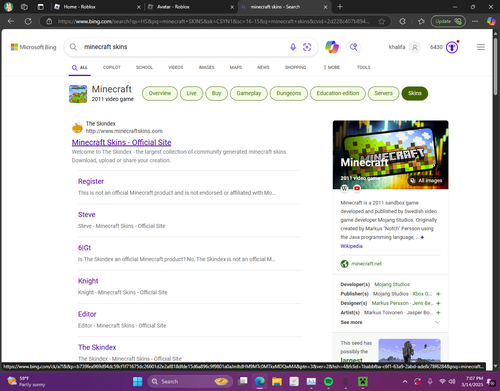Open a new browser tab
This screenshot has height=391, width=500.
point(340,7)
